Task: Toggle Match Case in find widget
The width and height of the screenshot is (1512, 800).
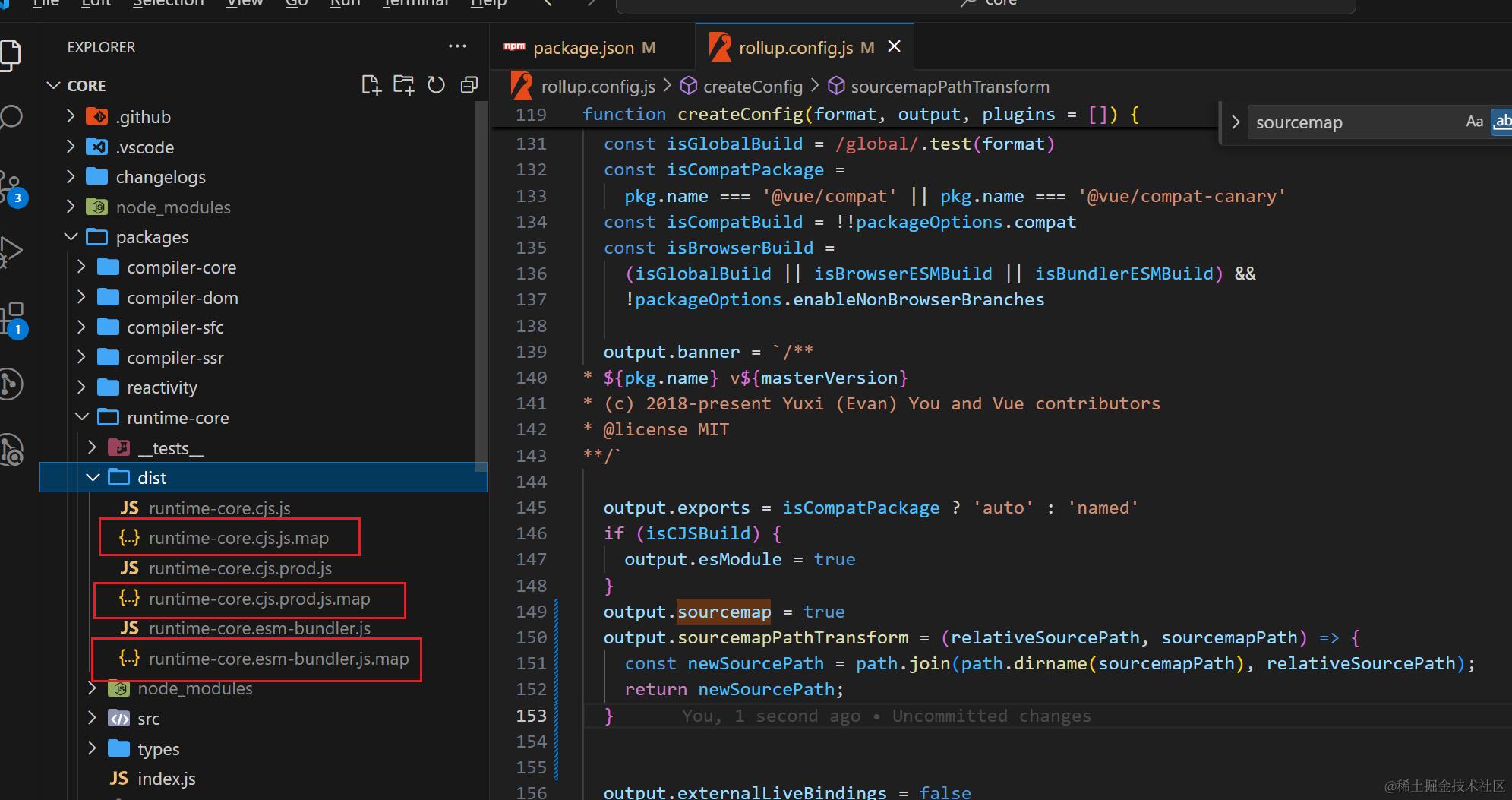Action: [x=1475, y=122]
